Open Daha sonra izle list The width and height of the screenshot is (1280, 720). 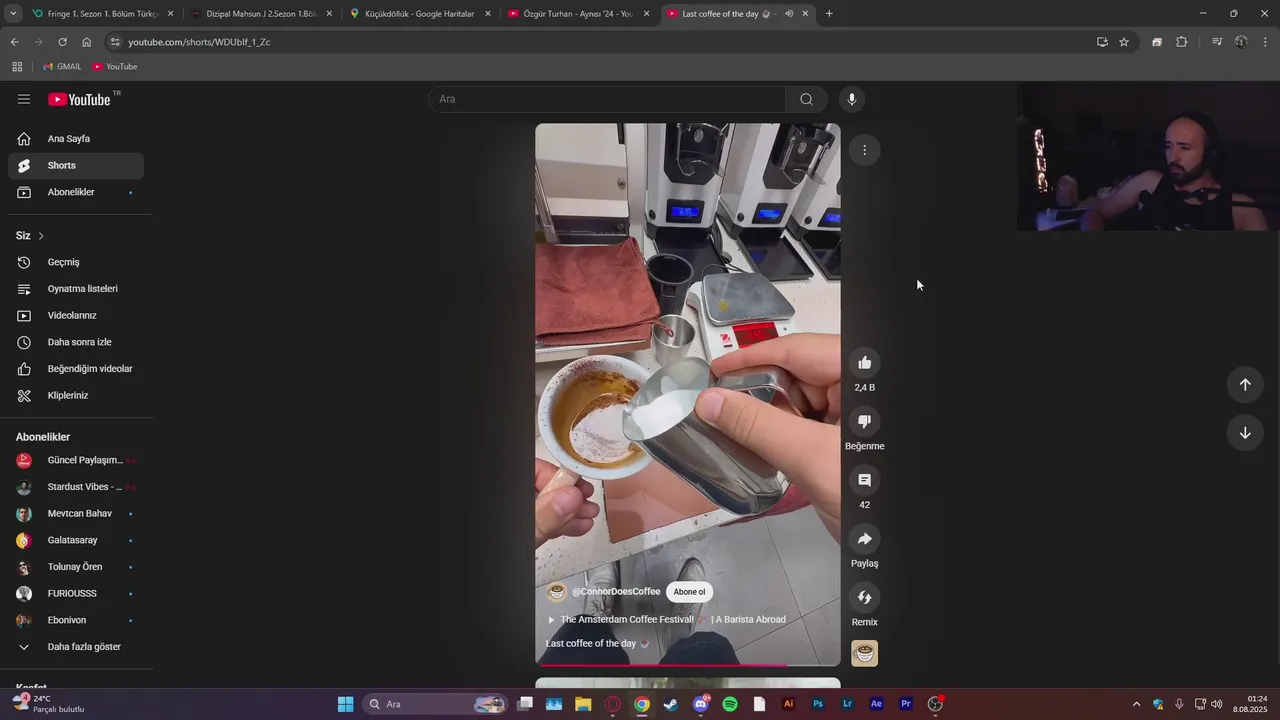click(x=76, y=342)
